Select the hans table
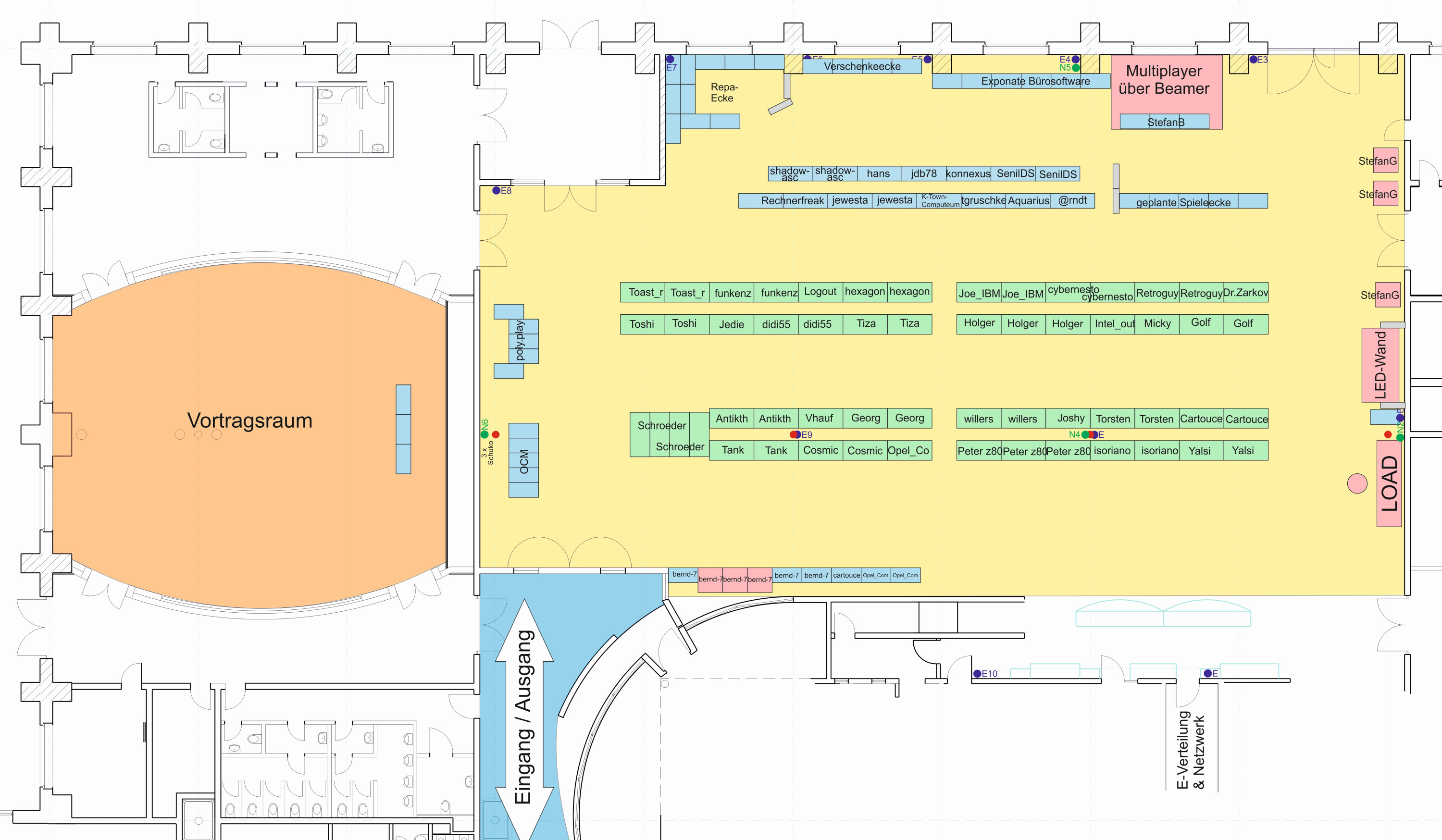This screenshot has width=1442, height=840. (879, 173)
